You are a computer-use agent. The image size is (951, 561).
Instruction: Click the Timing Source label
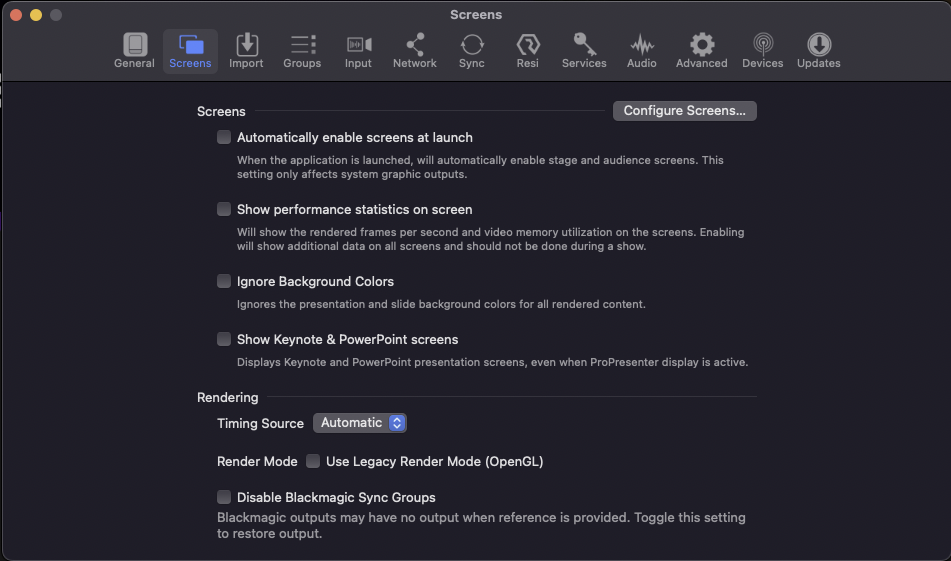[x=260, y=423]
